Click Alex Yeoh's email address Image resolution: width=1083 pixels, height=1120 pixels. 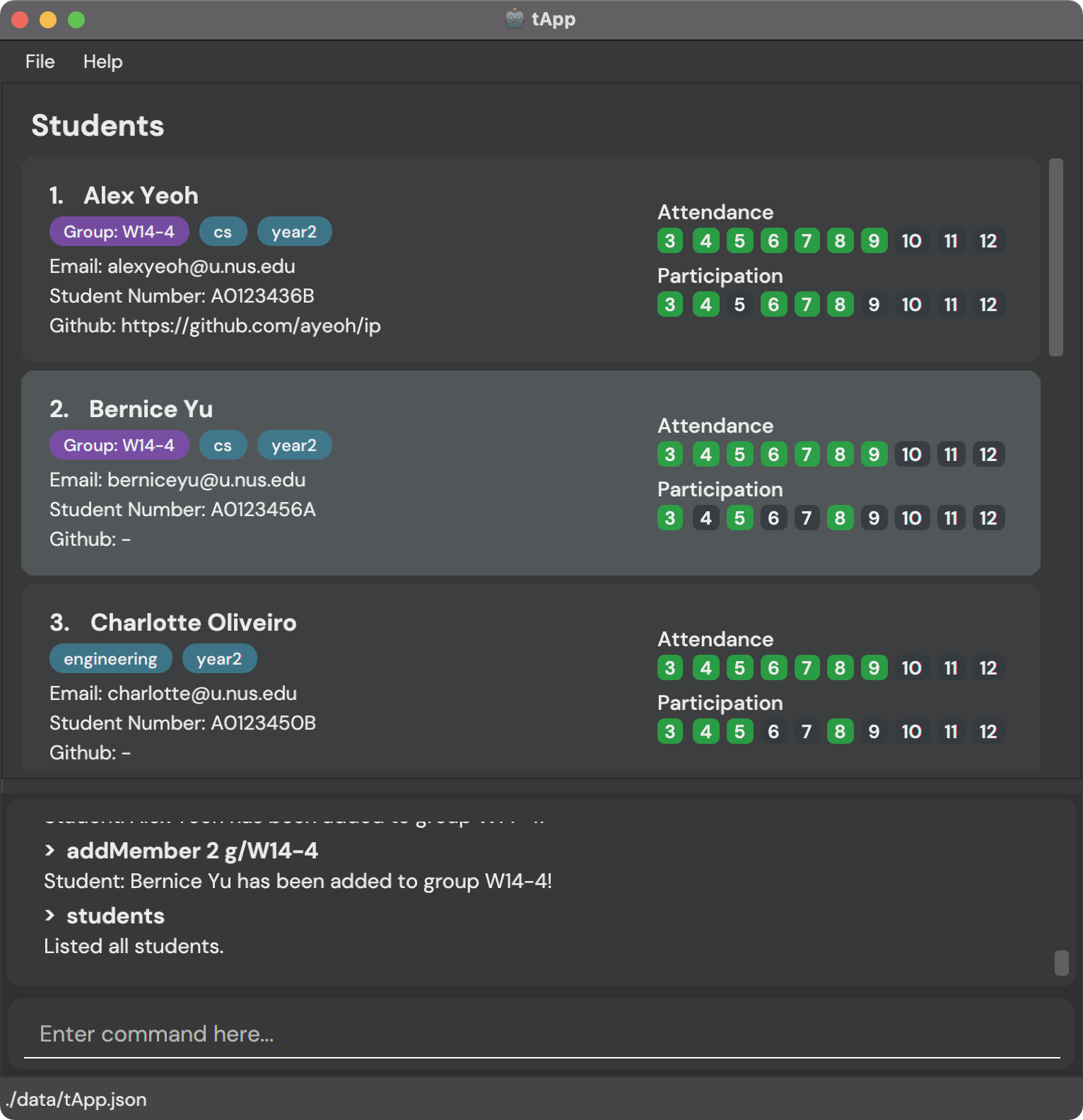click(201, 266)
